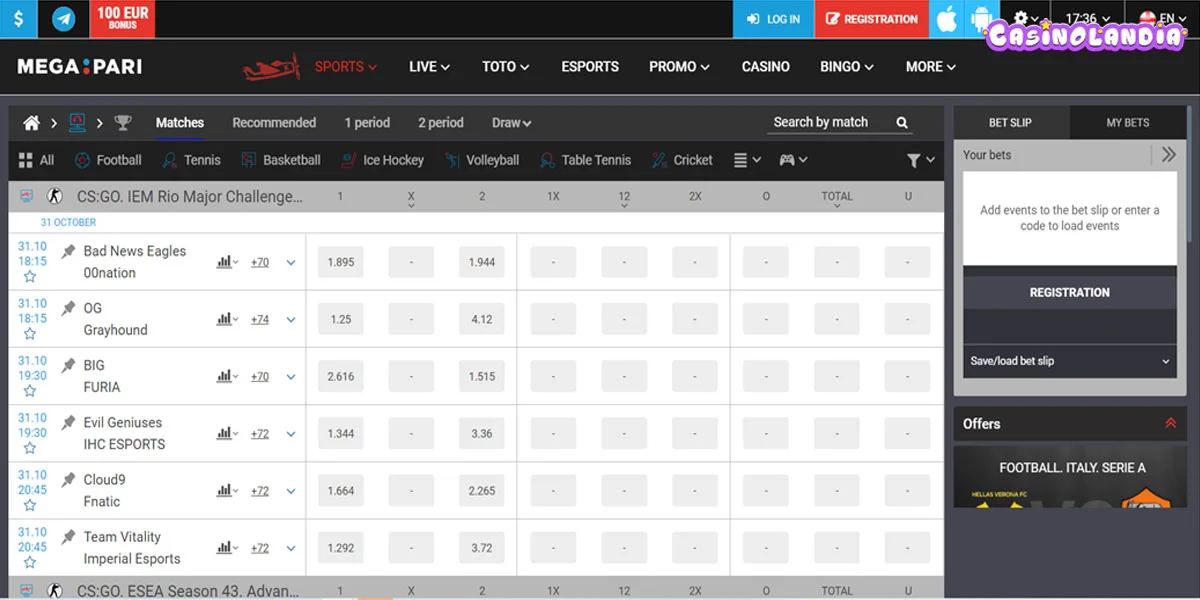Favorite the Cloud9 vs Fnatic match star
This screenshot has height=600, width=1200.
[x=30, y=505]
